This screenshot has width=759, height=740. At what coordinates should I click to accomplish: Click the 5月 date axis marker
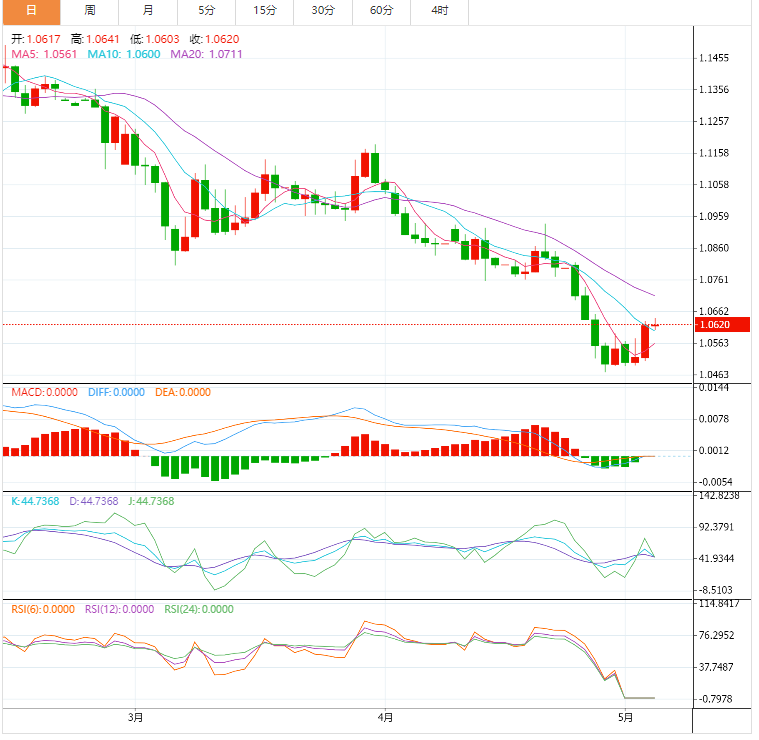point(625,717)
